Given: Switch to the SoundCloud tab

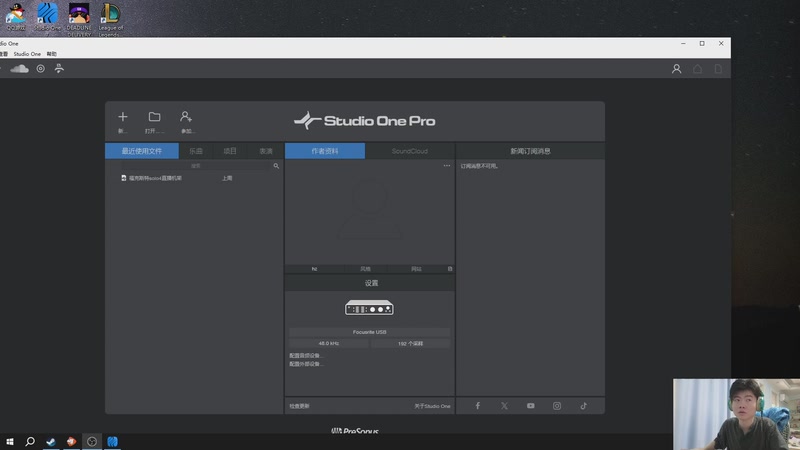Looking at the screenshot, I should [x=410, y=151].
